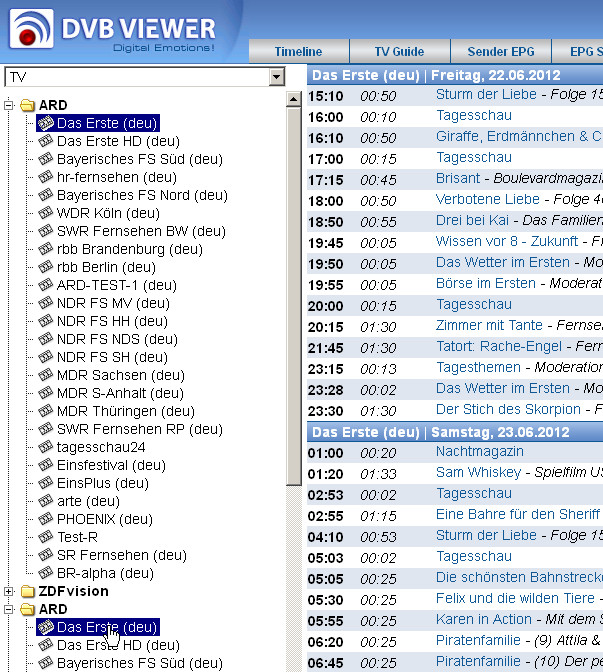The image size is (603, 672).
Task: Click channel icon beside SWR Fernsehen BW (deu)
Action: tap(45, 231)
